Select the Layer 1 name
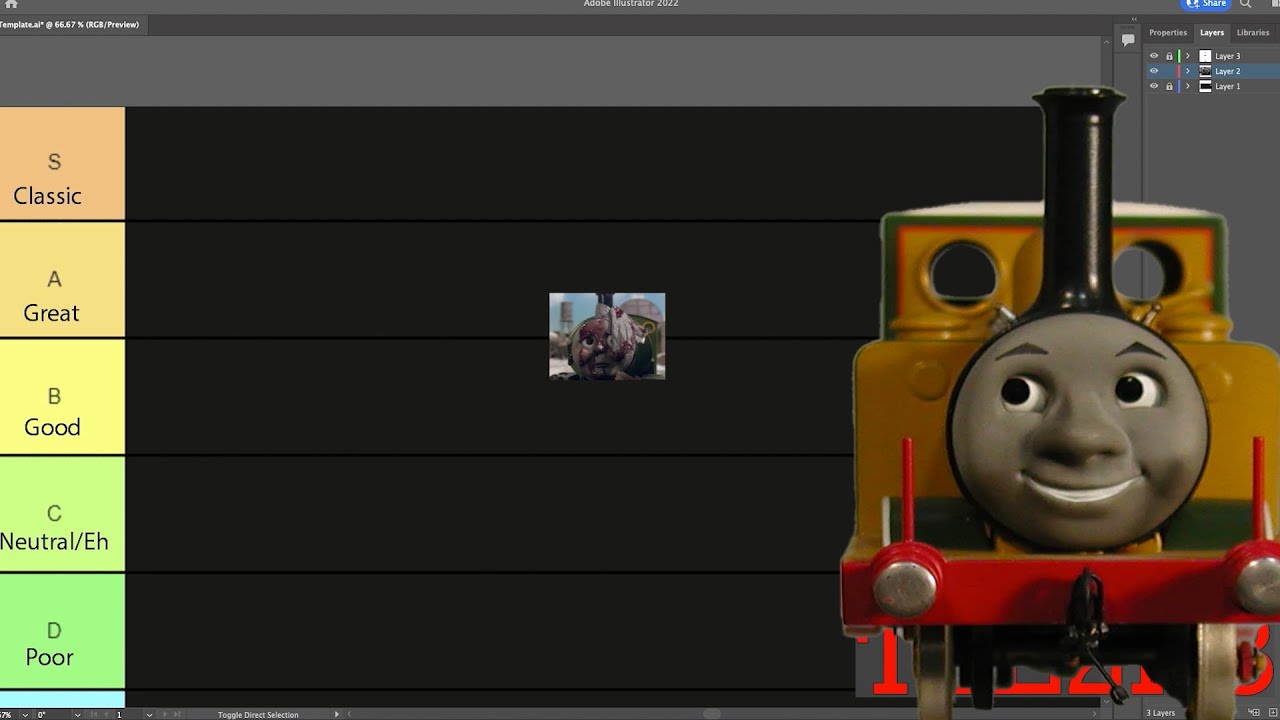Image resolution: width=1280 pixels, height=720 pixels. point(1227,86)
